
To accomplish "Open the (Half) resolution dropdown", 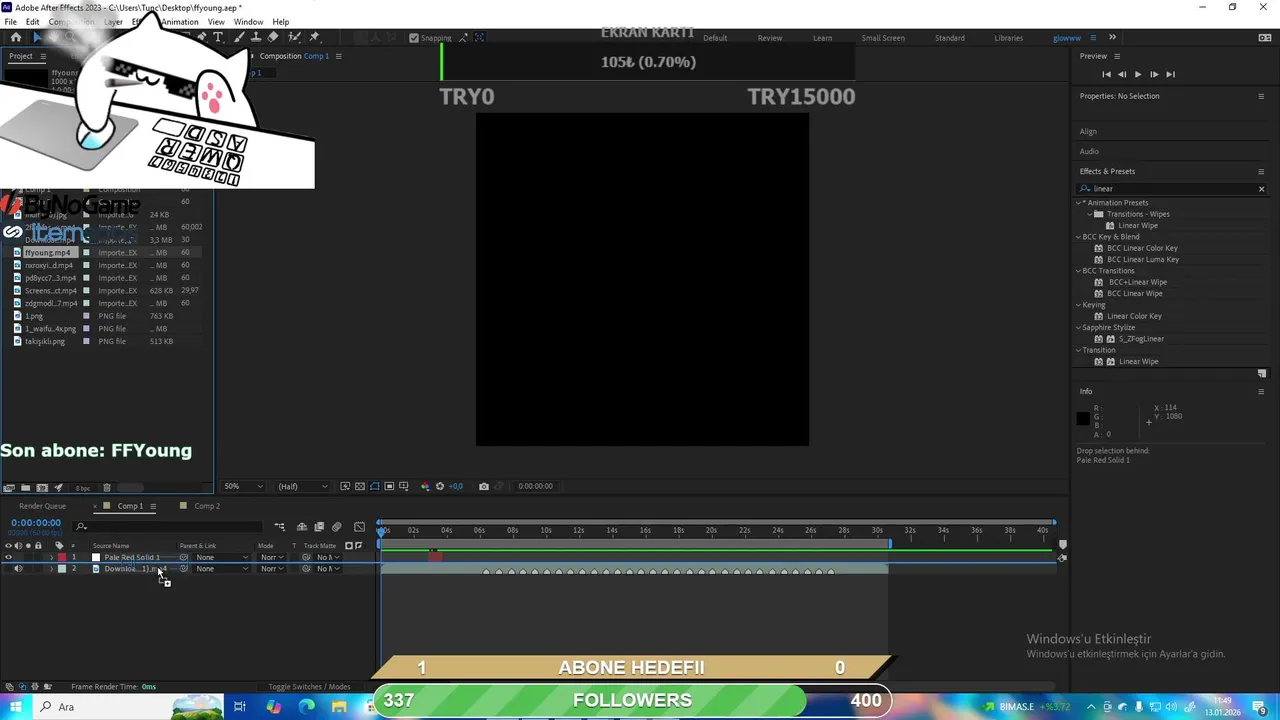I will (301, 486).
